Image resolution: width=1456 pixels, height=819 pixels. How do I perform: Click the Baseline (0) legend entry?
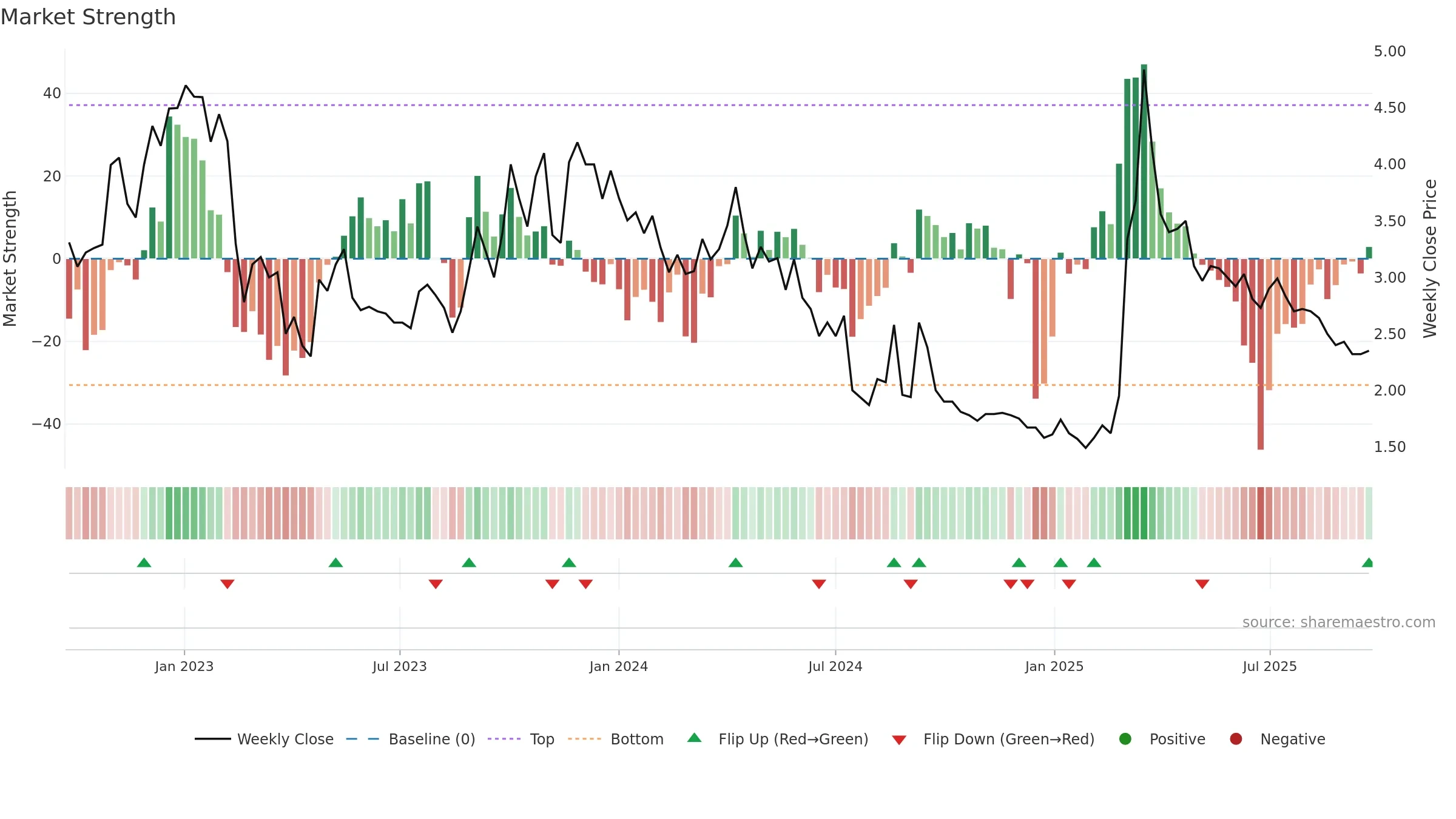pyautogui.click(x=410, y=739)
